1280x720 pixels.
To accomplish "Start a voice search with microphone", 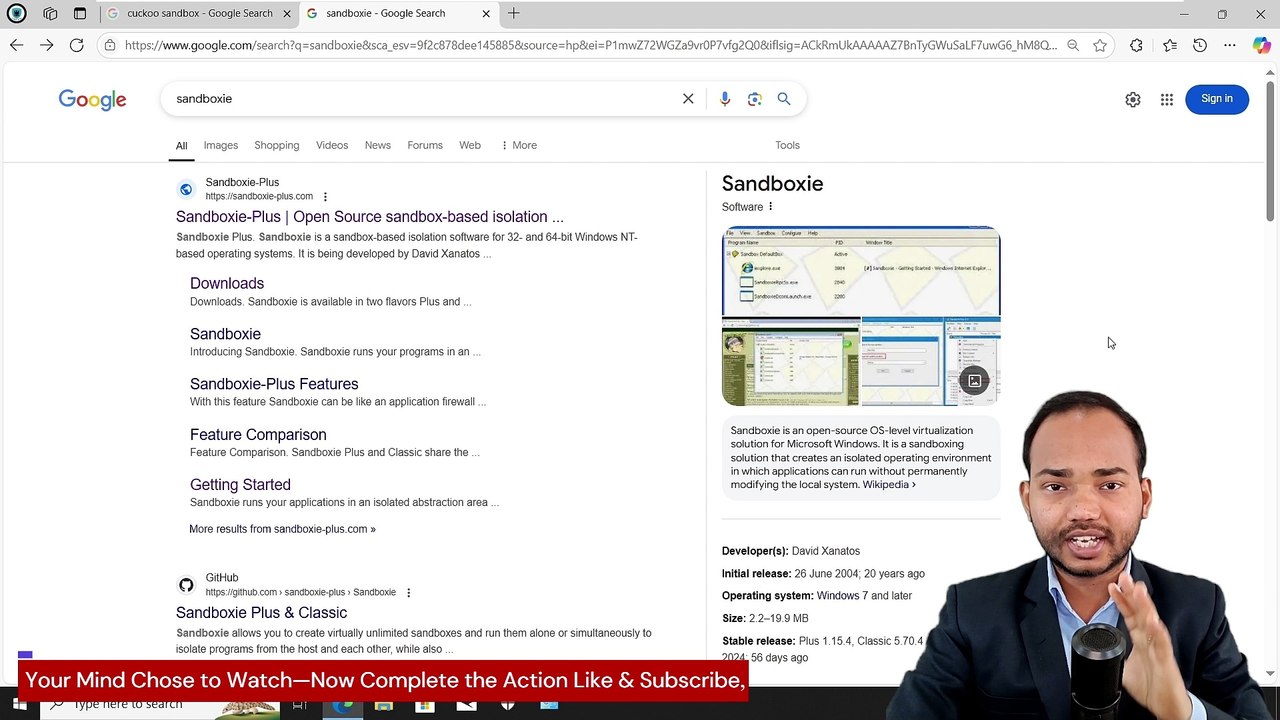I will click(x=725, y=99).
